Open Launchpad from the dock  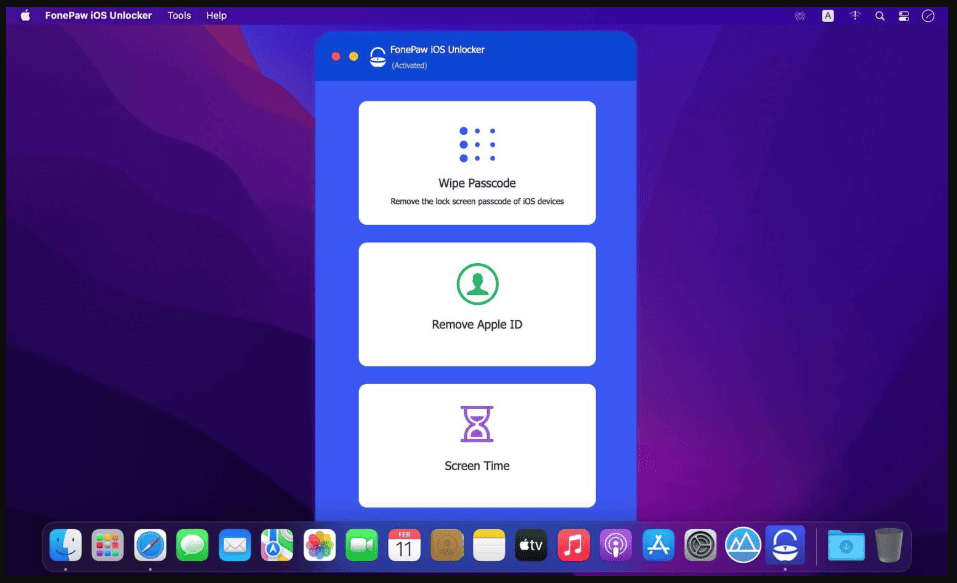tap(107, 545)
